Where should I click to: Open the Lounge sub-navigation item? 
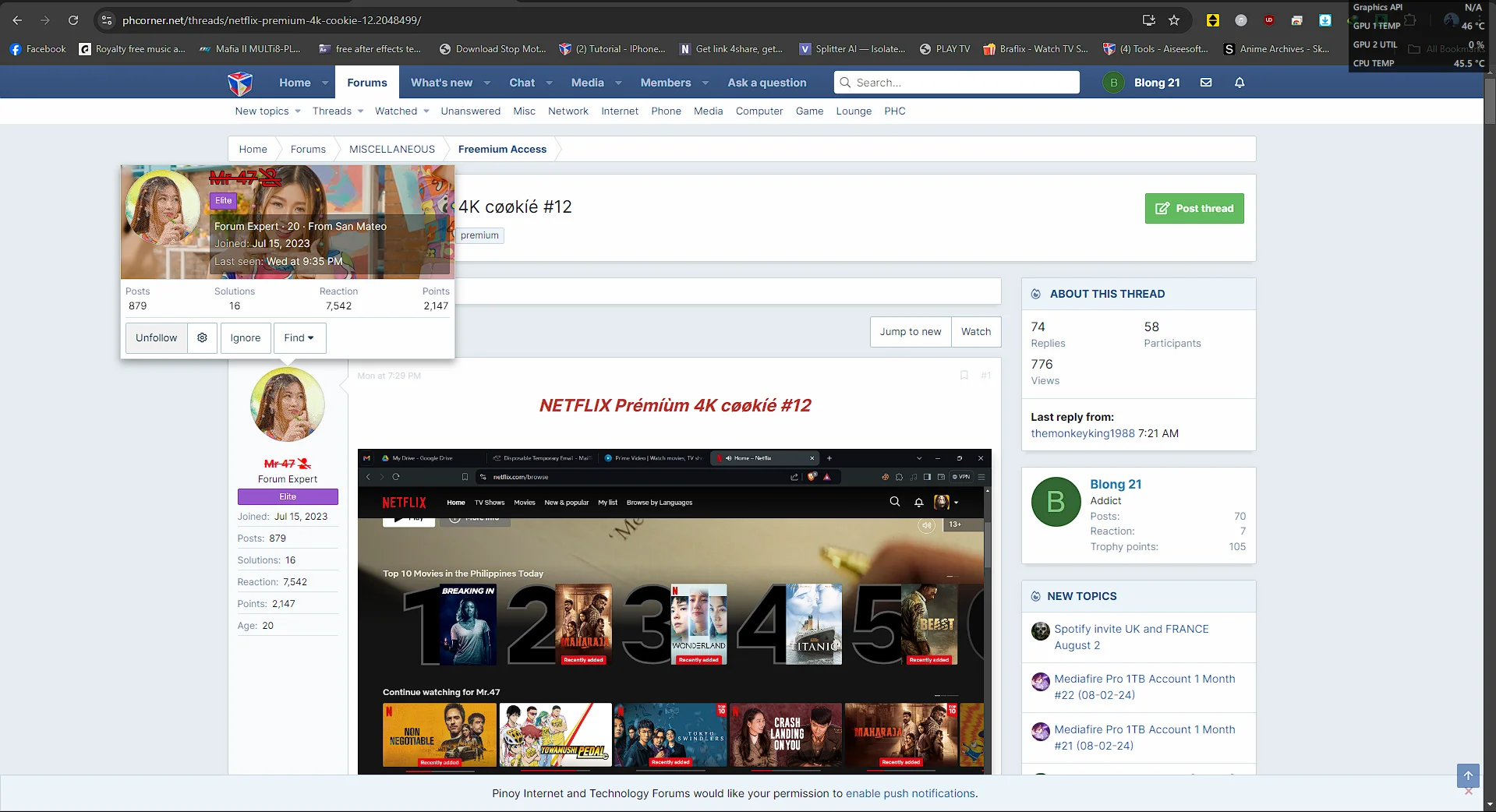tap(854, 111)
